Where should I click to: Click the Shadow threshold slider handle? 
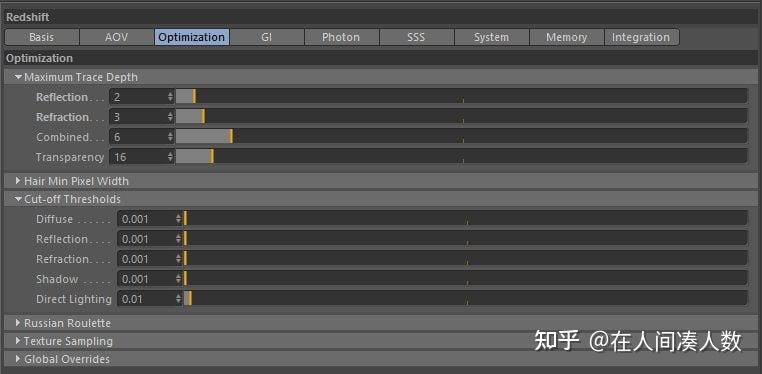pos(186,278)
